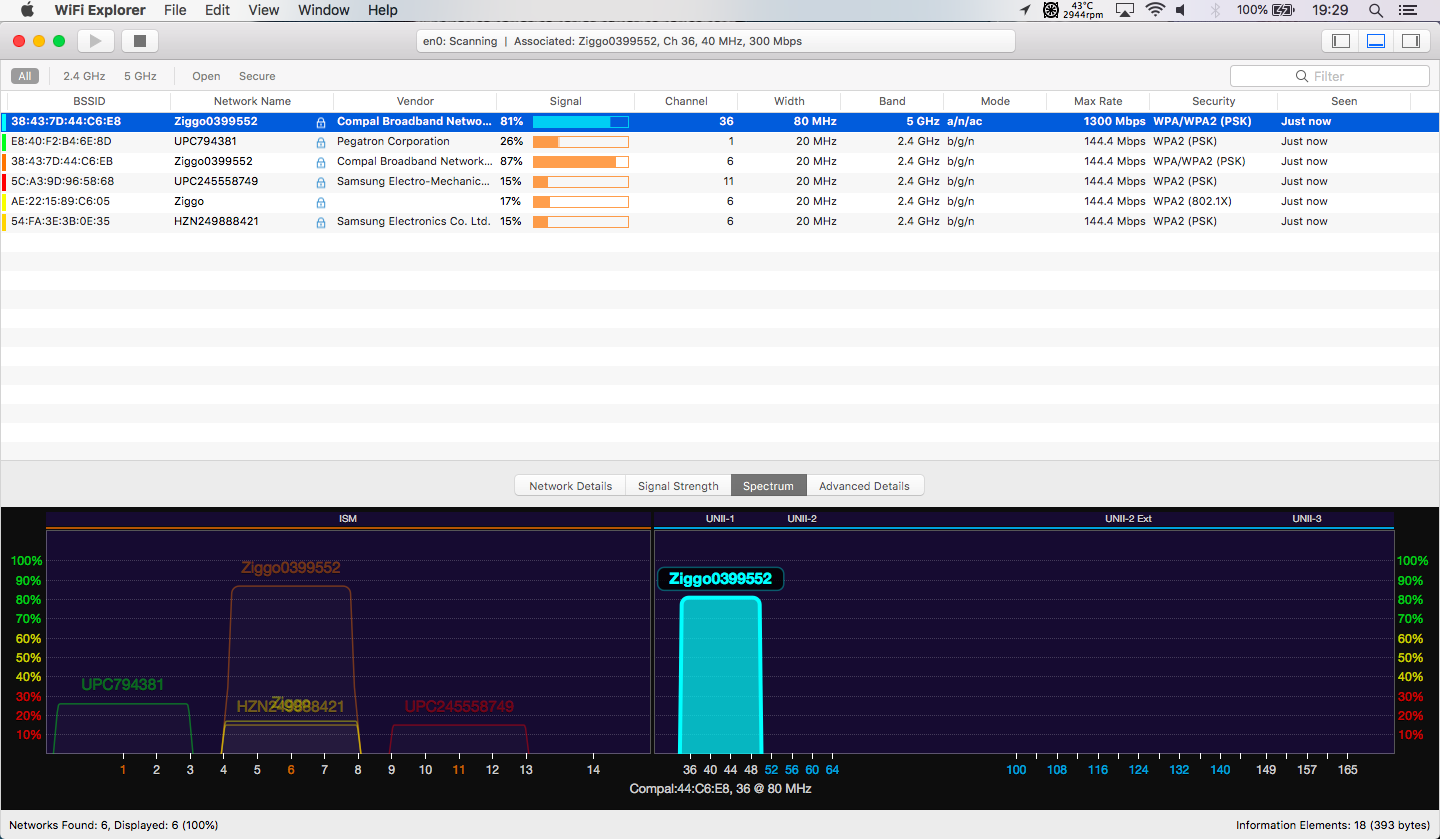Sort by the Channel column header

686,101
